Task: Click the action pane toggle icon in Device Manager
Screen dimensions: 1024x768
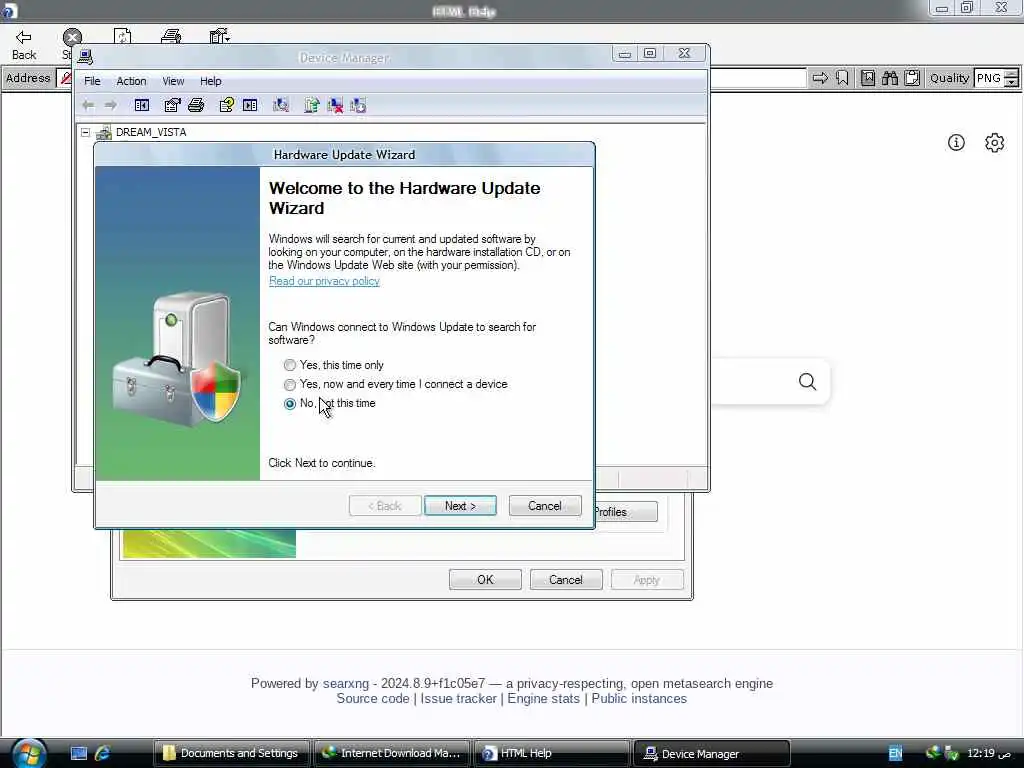Action: [250, 105]
